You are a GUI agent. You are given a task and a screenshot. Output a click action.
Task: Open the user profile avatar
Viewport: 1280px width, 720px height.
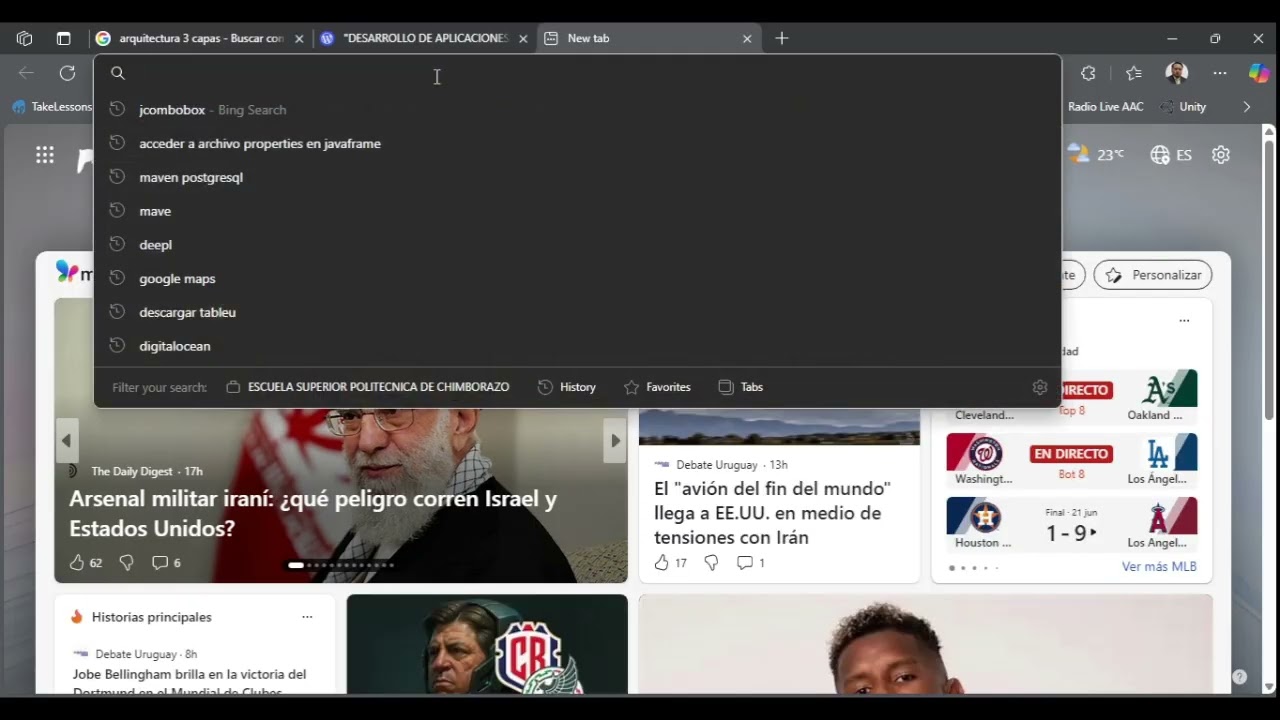[x=1176, y=73]
